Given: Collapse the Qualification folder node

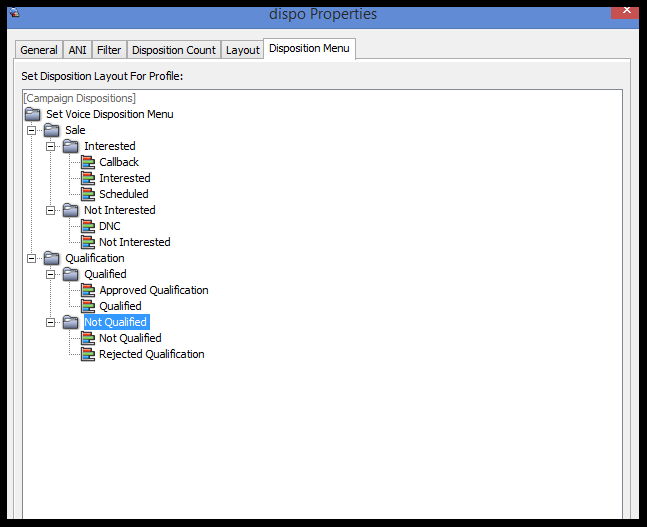Looking at the screenshot, I should point(31,259).
